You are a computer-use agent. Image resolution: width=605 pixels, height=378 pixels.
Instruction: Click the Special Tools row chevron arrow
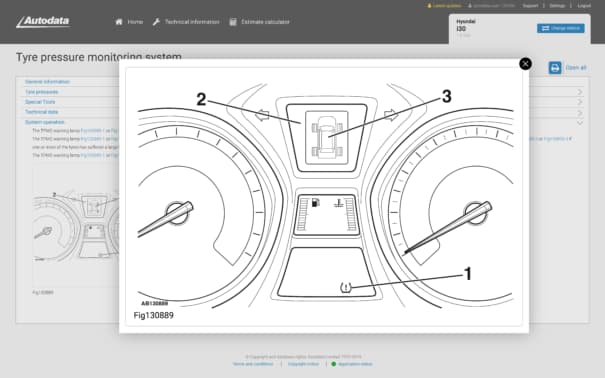pyautogui.click(x=580, y=102)
